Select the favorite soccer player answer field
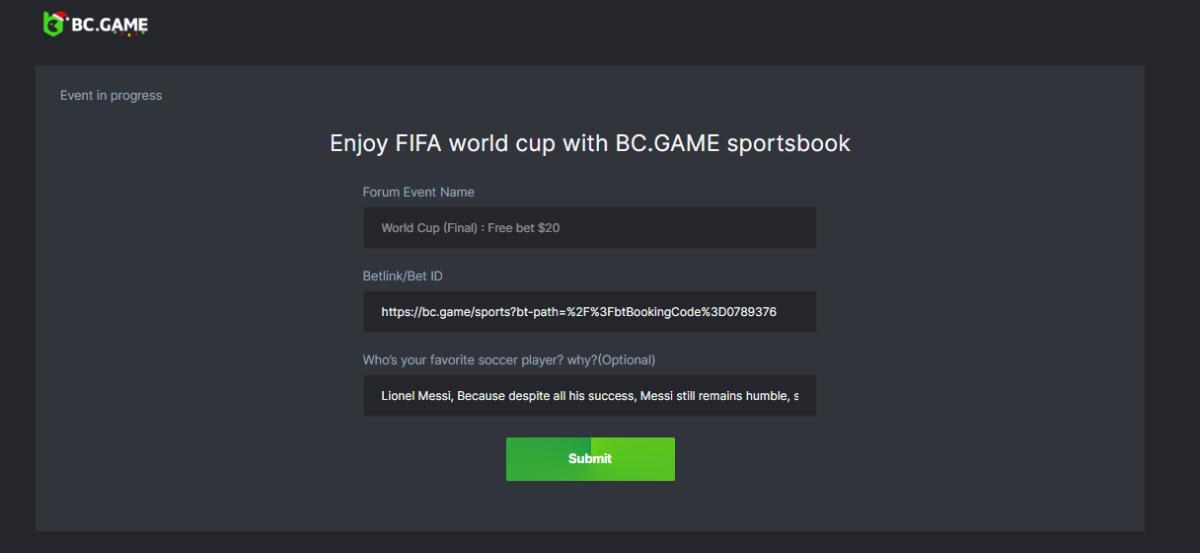Screen dimensions: 1200x553 pos(589,396)
